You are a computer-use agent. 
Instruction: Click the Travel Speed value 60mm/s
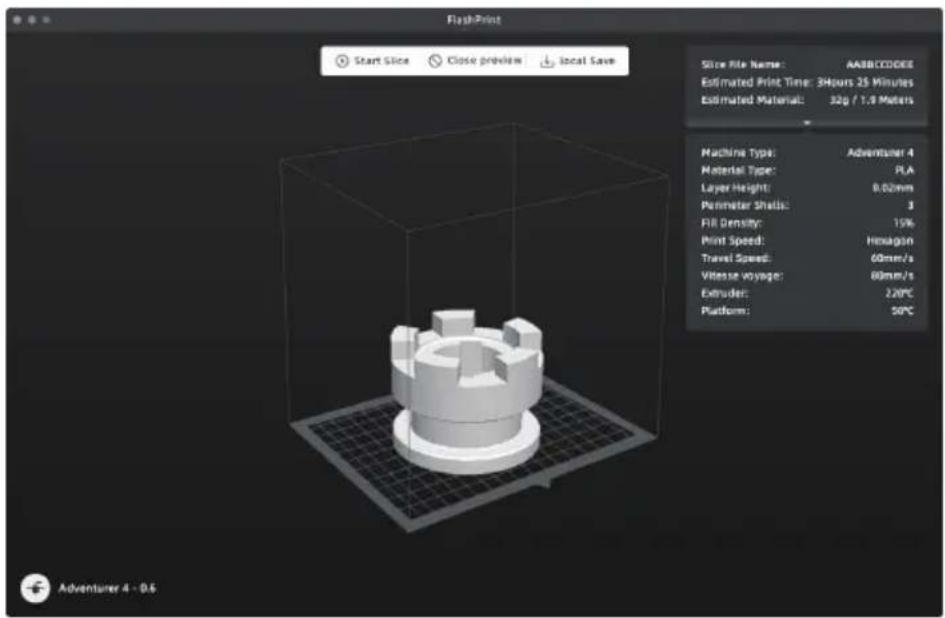(892, 258)
